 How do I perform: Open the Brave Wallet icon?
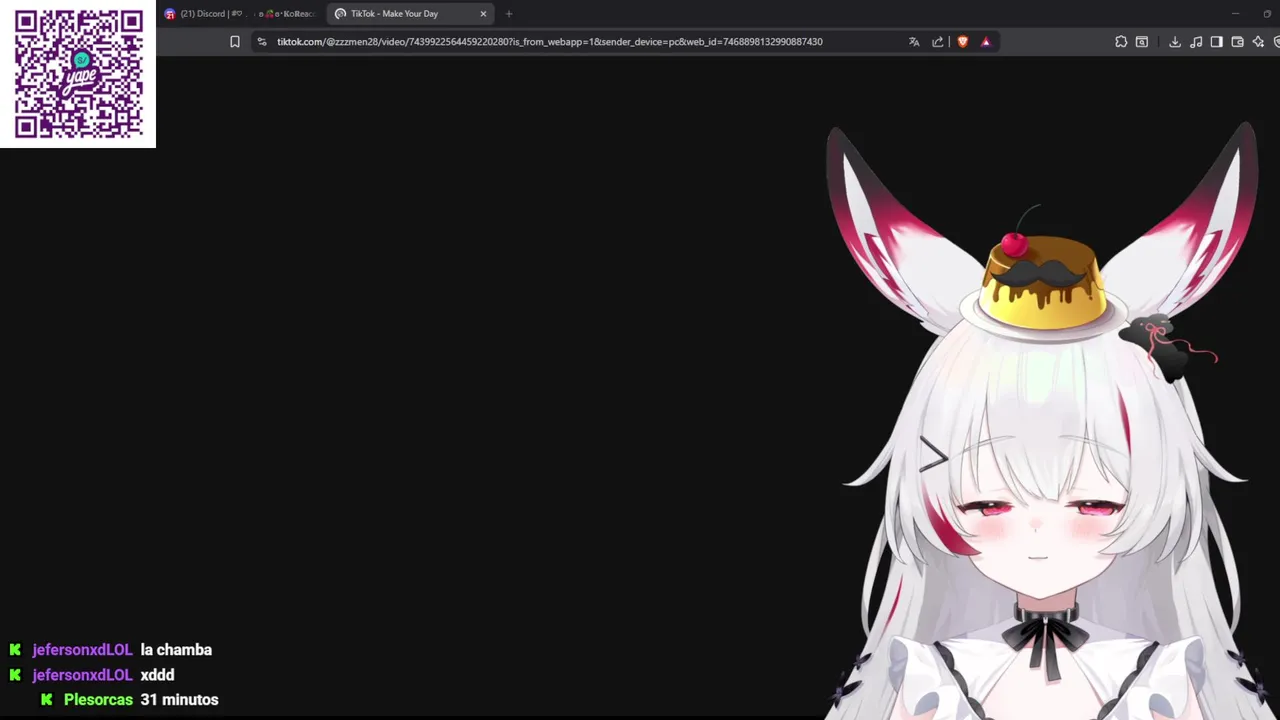(x=1238, y=42)
